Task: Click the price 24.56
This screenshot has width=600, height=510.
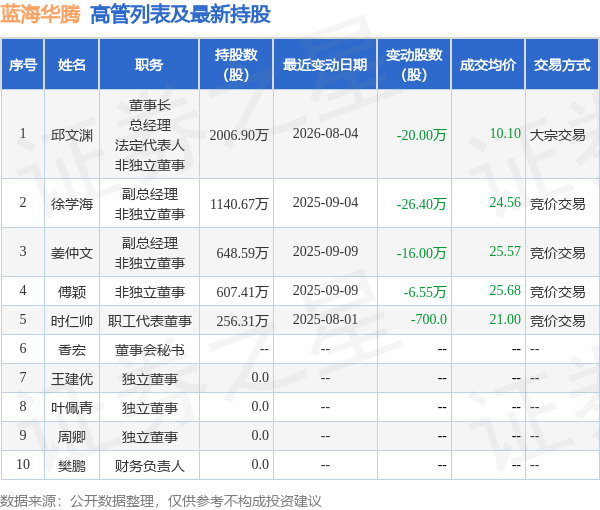Action: tap(505, 202)
